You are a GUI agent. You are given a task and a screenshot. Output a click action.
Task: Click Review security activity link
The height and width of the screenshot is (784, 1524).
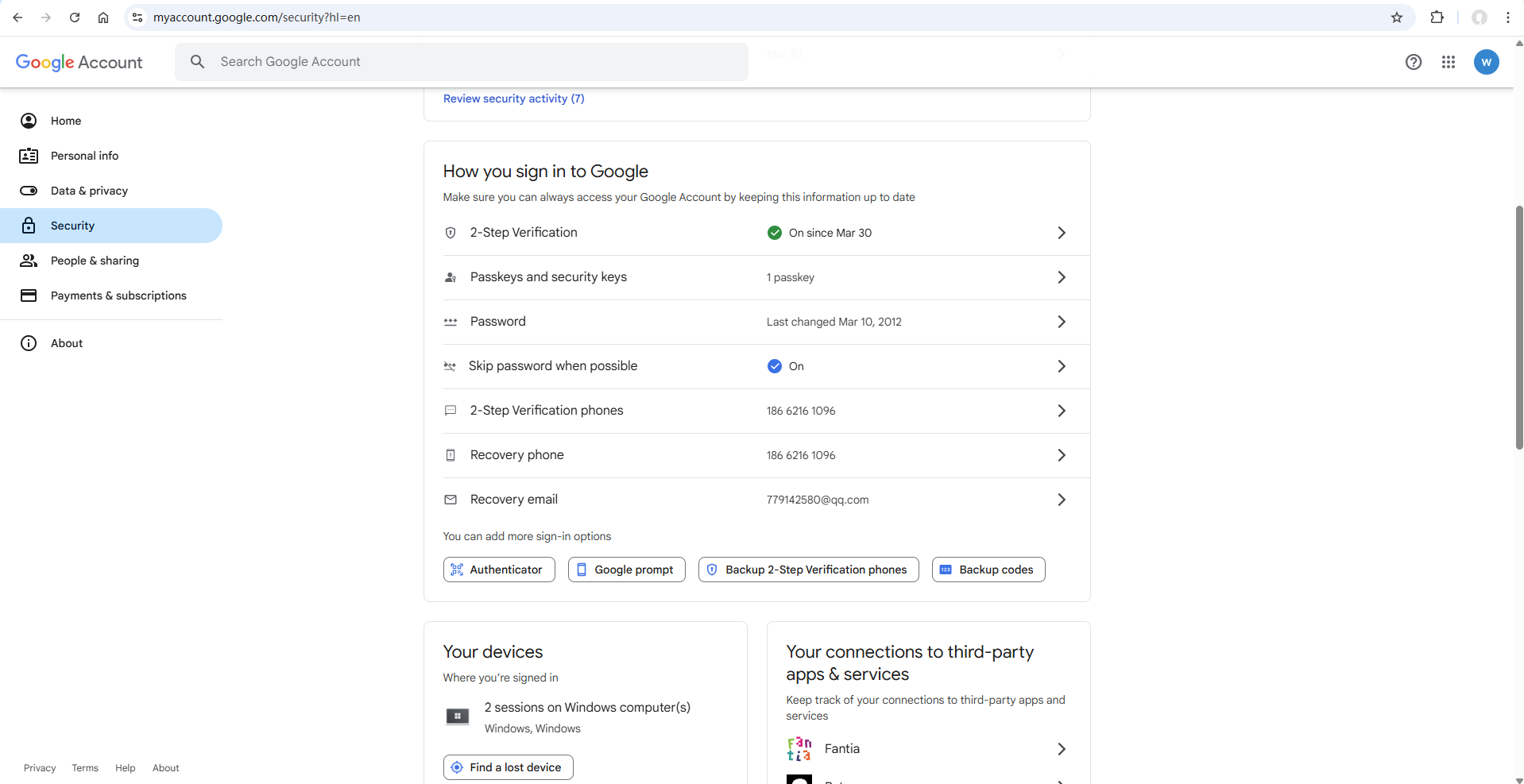[513, 98]
